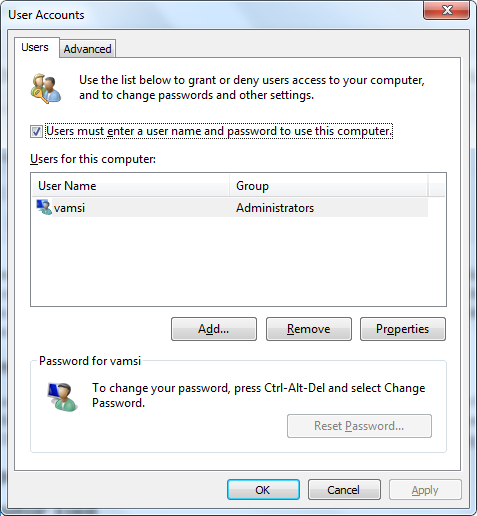The height and width of the screenshot is (516, 477).
Task: Click the Administrators group cell
Action: click(275, 208)
